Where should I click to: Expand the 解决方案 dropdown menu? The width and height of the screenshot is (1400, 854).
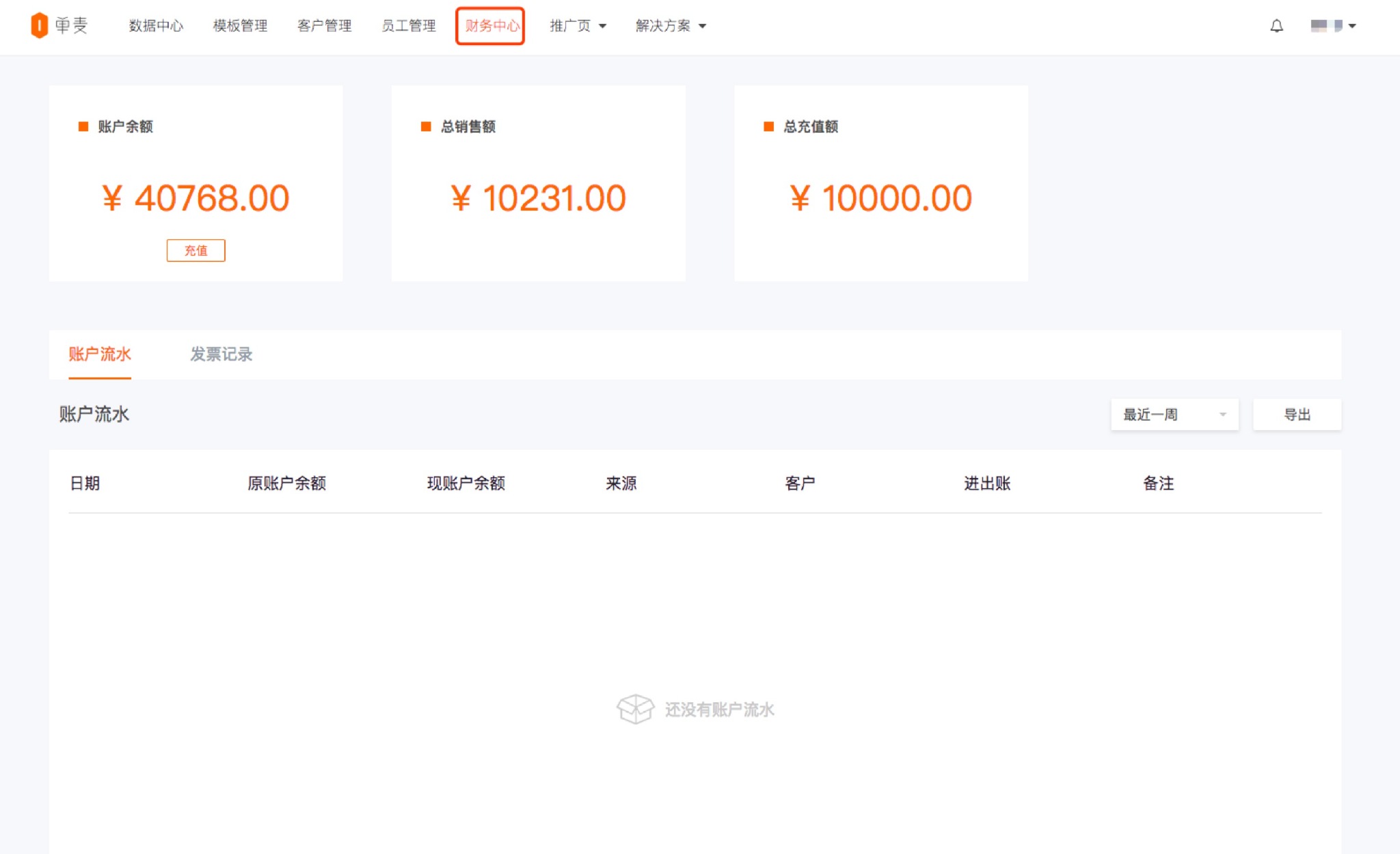[671, 26]
